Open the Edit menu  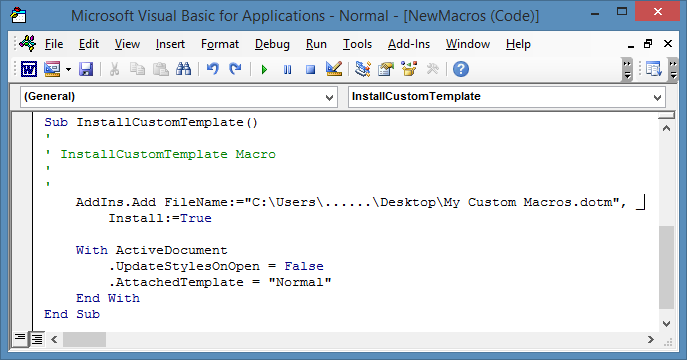pos(89,44)
